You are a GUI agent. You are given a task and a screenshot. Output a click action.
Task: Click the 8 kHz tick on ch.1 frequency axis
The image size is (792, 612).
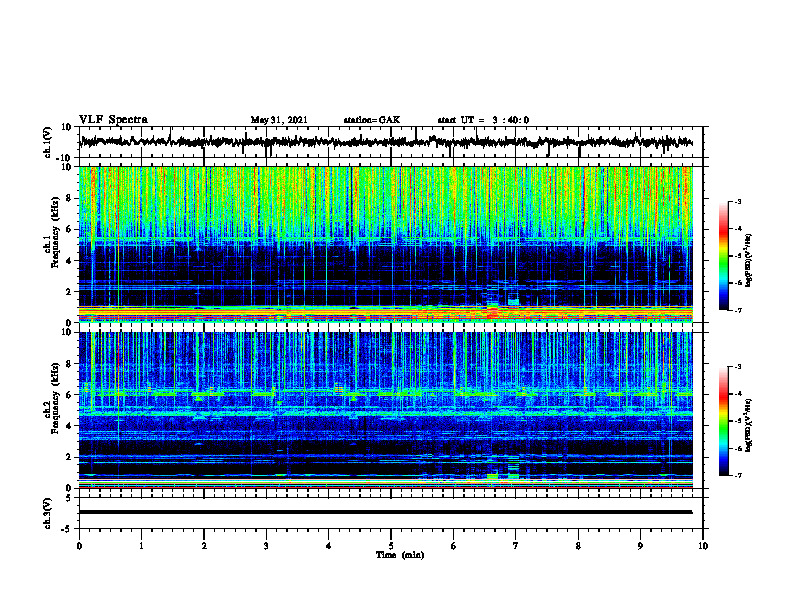70,198
